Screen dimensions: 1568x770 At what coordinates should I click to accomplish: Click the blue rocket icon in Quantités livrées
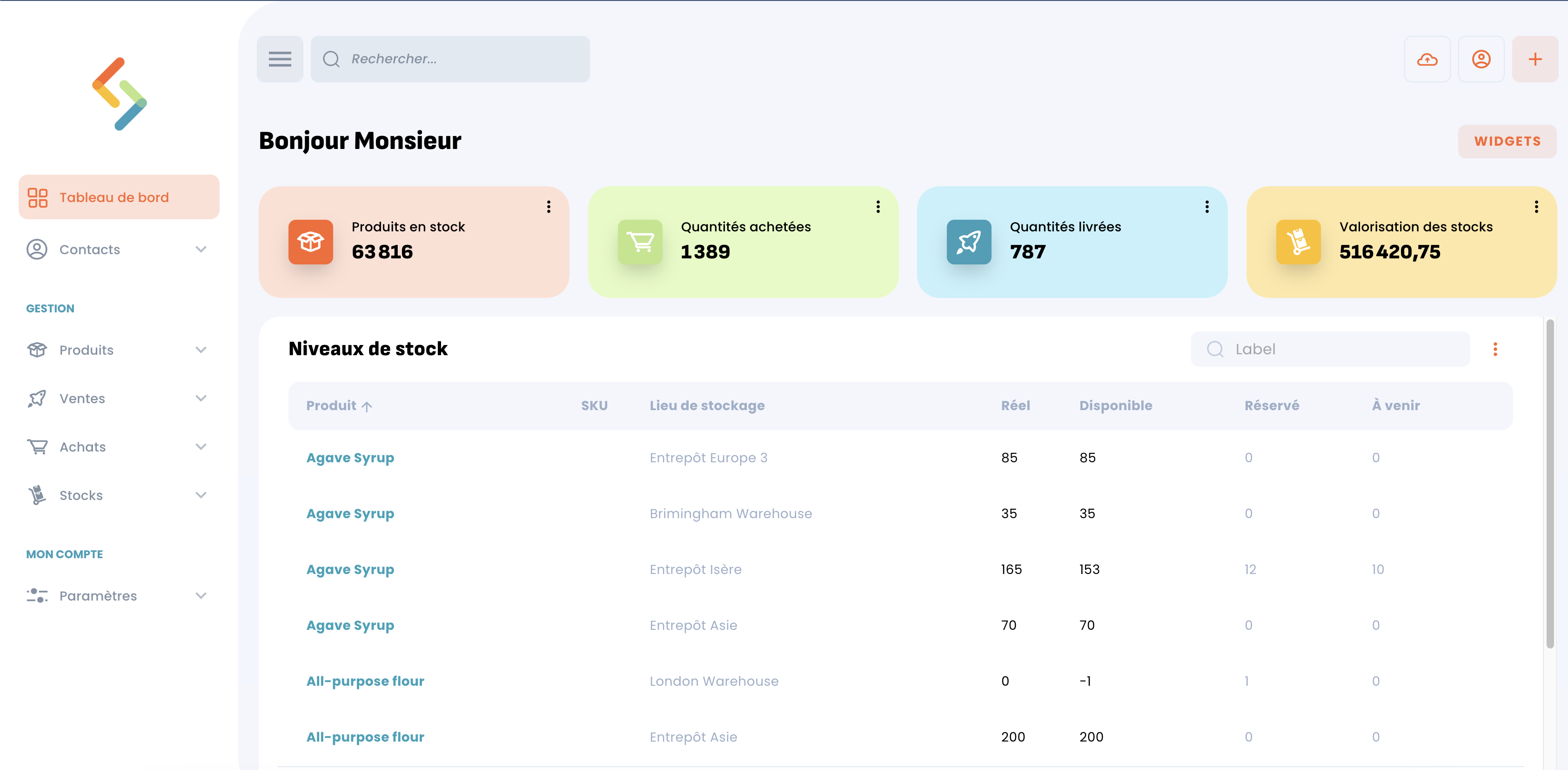click(x=969, y=242)
